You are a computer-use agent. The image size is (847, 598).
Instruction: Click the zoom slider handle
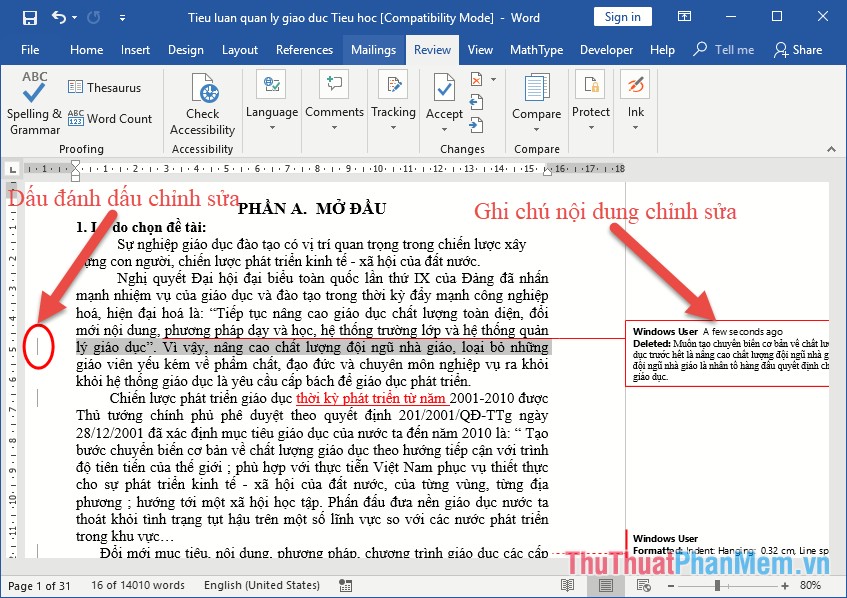pos(718,585)
